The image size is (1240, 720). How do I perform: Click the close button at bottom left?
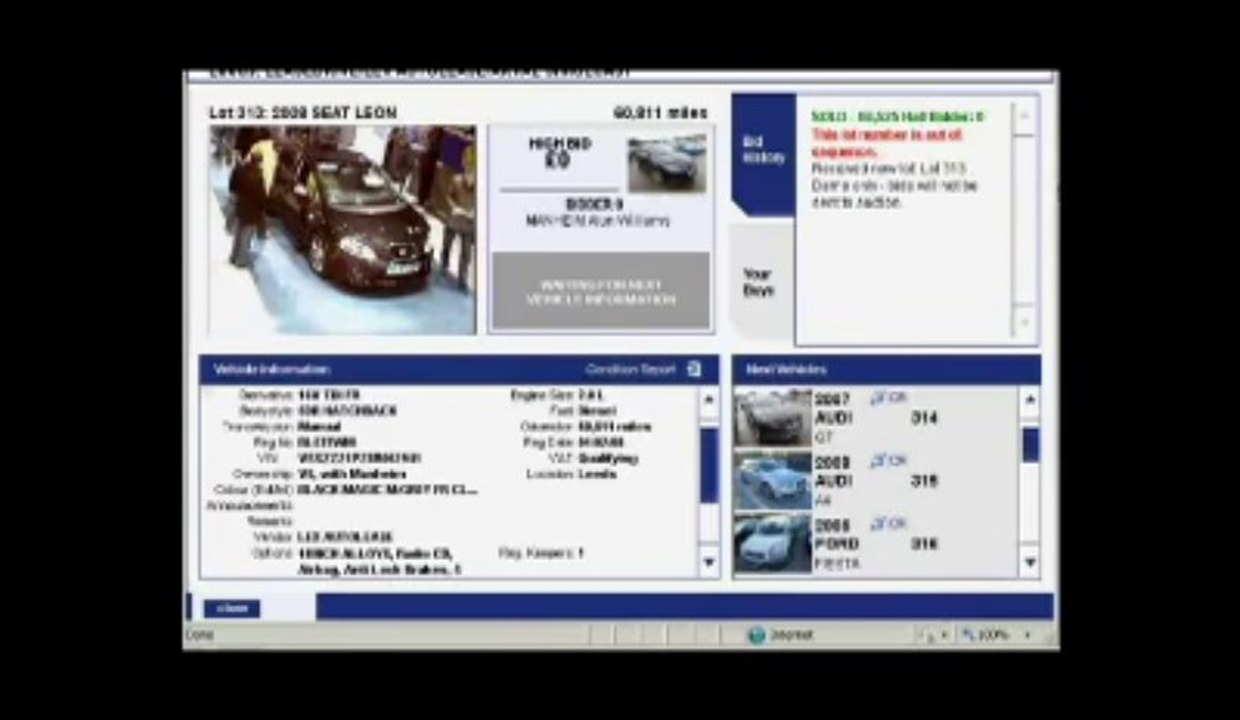click(232, 608)
